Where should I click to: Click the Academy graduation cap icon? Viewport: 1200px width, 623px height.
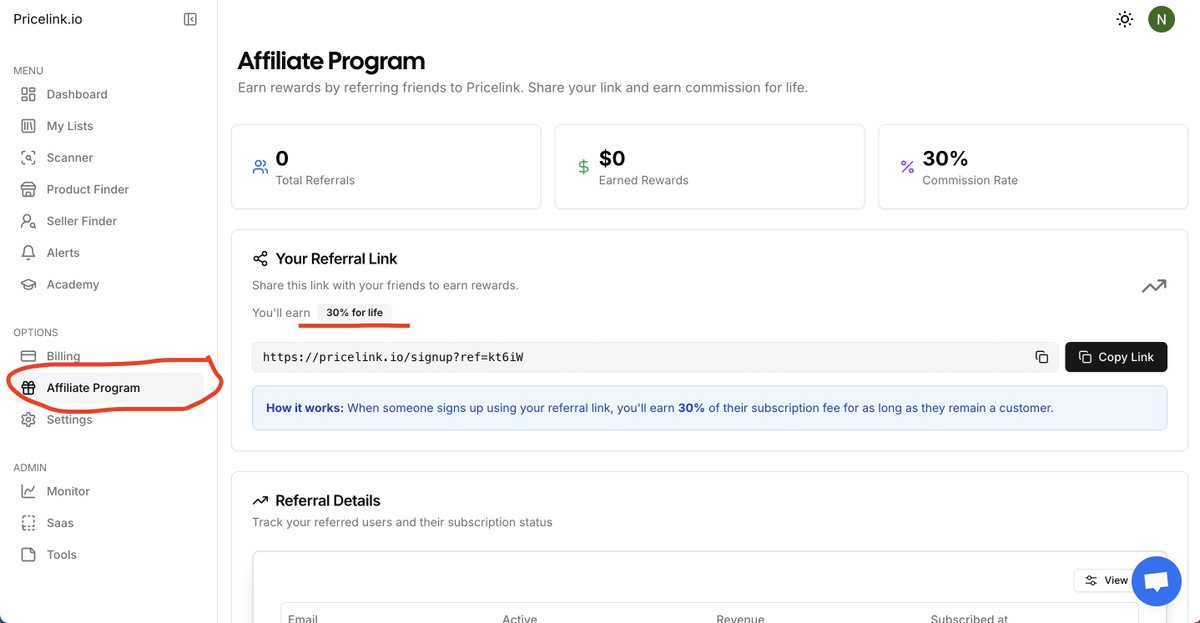pyautogui.click(x=28, y=284)
